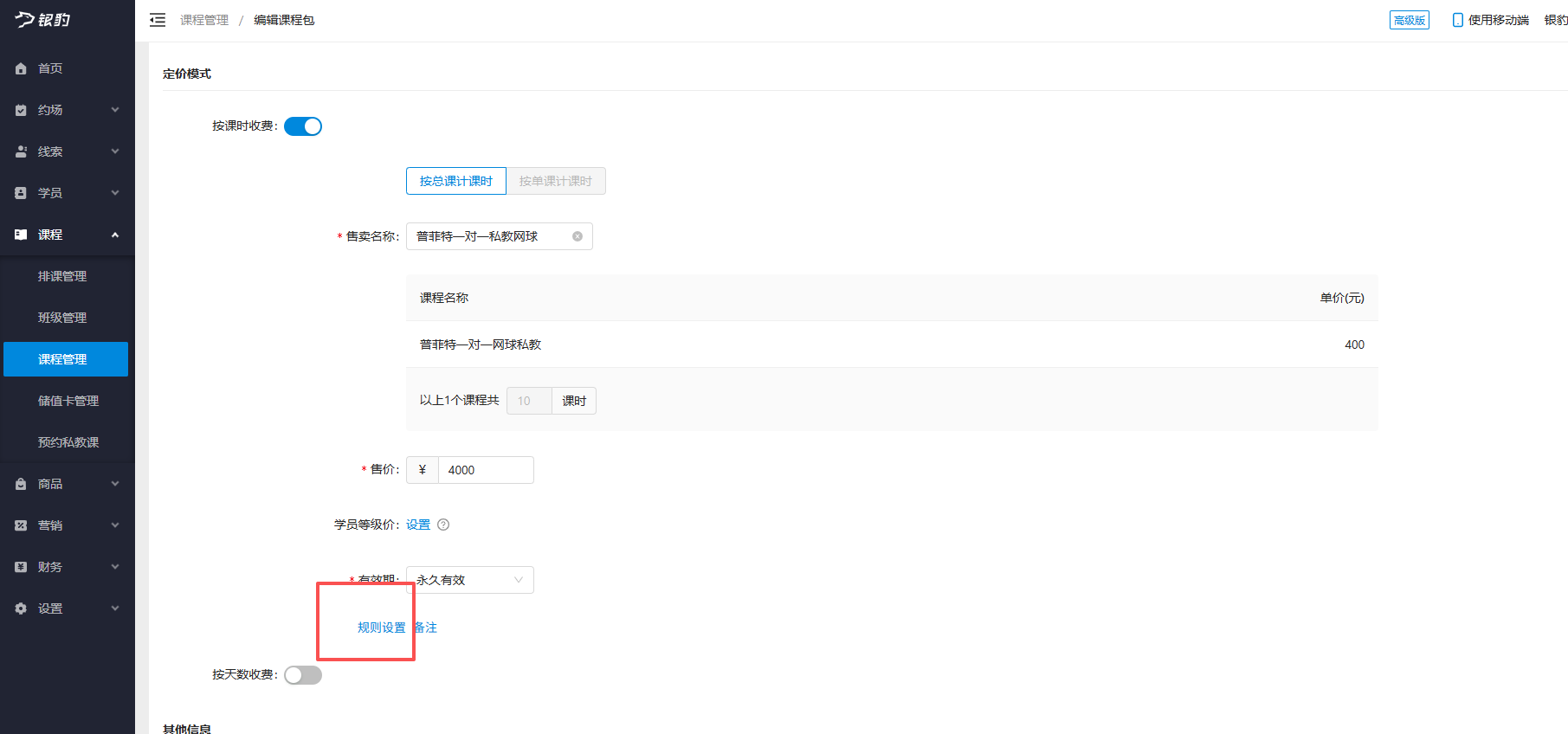Click the clear icon in the 售卖名称 field
The height and width of the screenshot is (734, 1568).
[x=578, y=236]
